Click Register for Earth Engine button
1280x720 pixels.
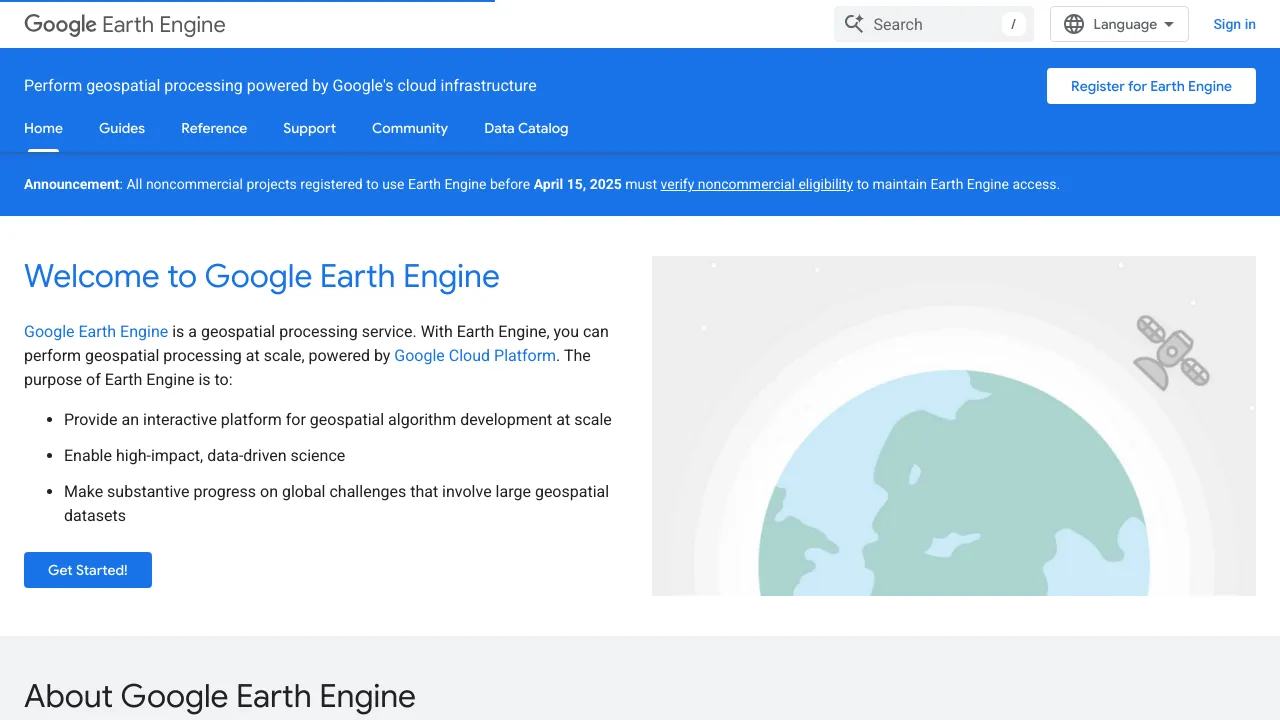[1151, 86]
